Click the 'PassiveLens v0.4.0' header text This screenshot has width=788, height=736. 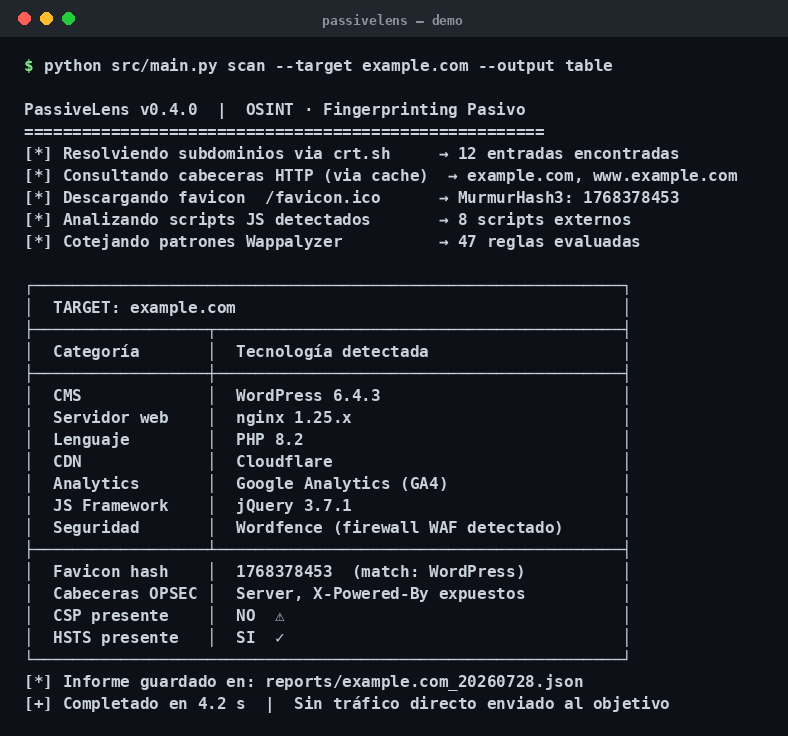coord(111,110)
